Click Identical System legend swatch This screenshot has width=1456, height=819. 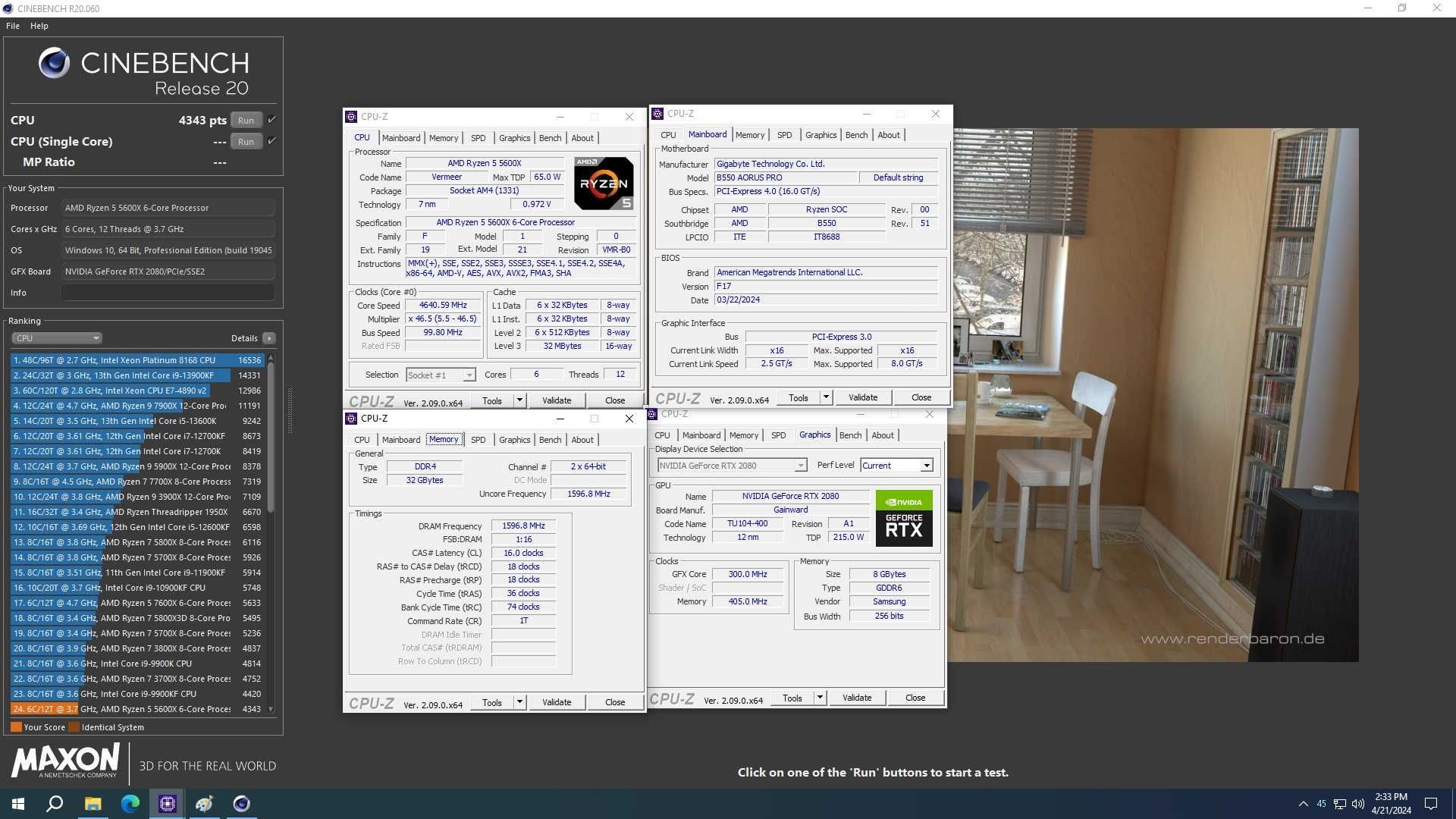coord(74,727)
